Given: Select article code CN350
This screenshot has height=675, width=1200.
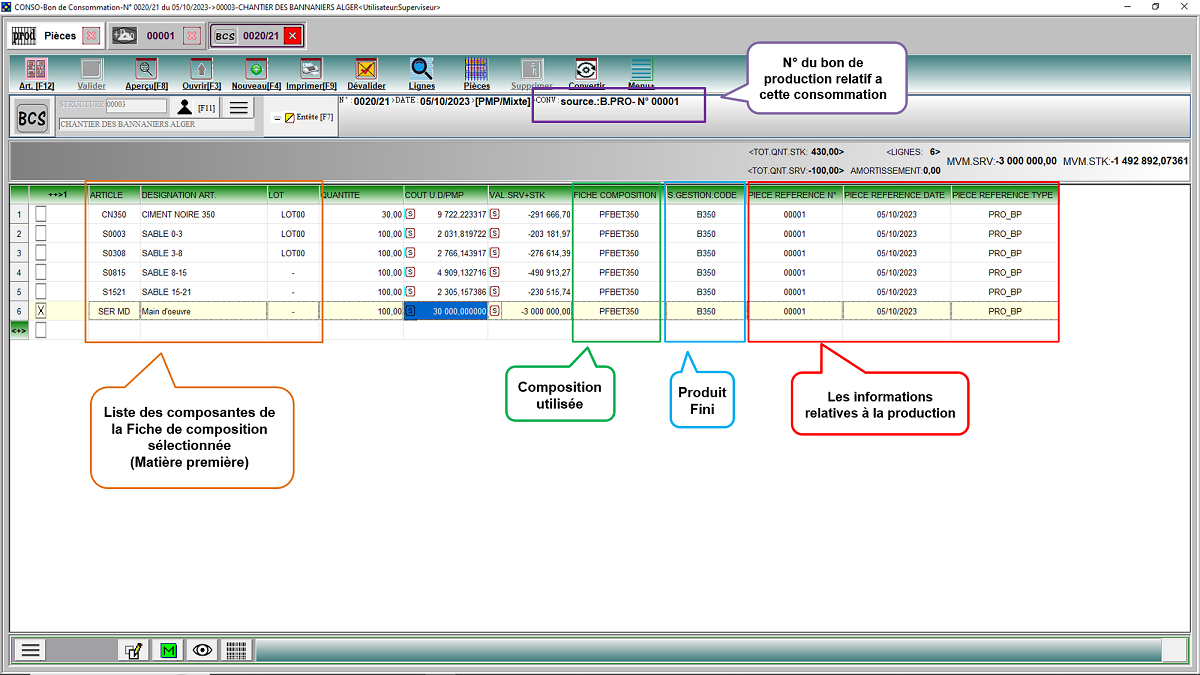Looking at the screenshot, I should 115,214.
